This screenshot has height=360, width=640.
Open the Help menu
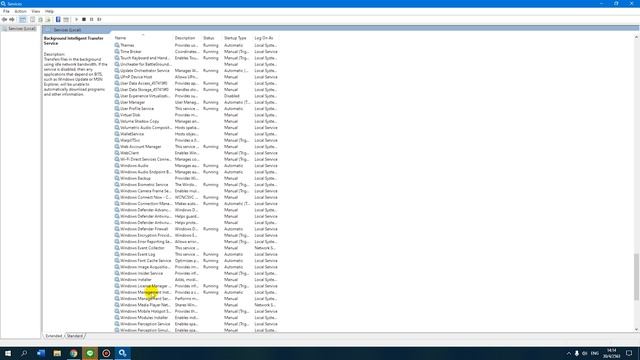pos(49,11)
